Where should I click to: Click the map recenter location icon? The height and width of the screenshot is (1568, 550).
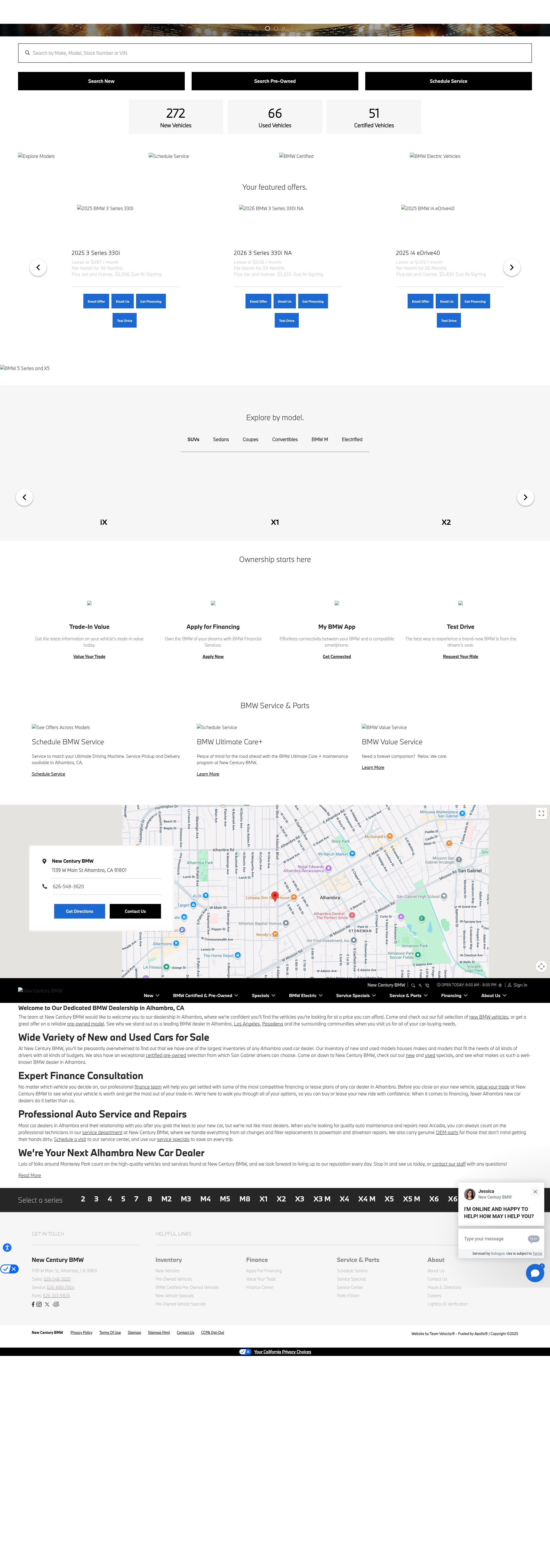coord(541,966)
